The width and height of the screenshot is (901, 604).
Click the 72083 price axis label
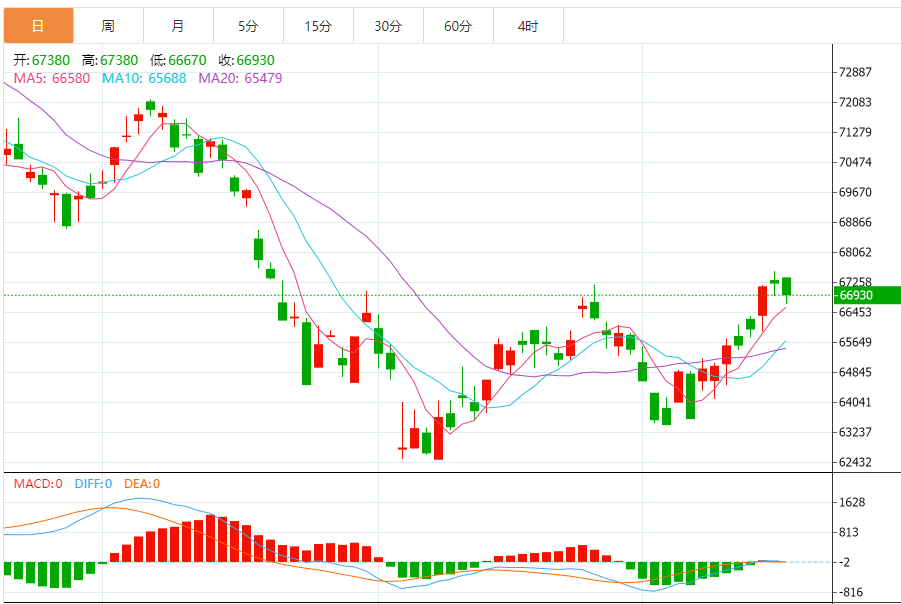click(855, 102)
